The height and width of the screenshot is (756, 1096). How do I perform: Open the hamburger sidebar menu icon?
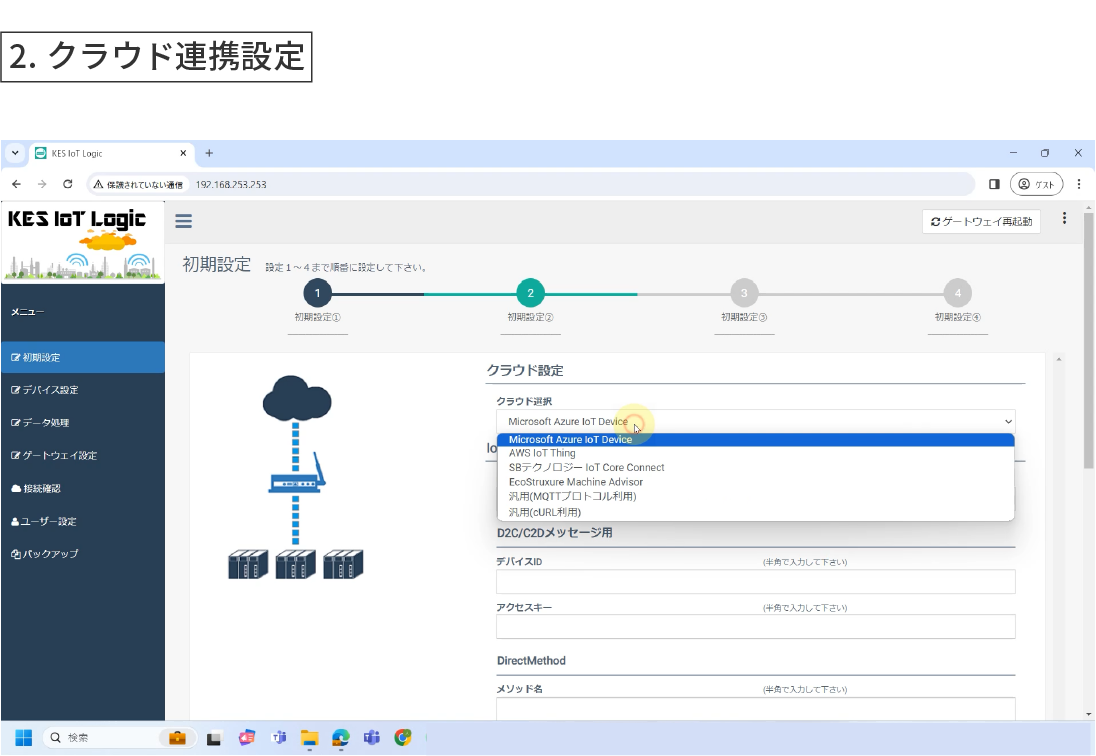183,221
